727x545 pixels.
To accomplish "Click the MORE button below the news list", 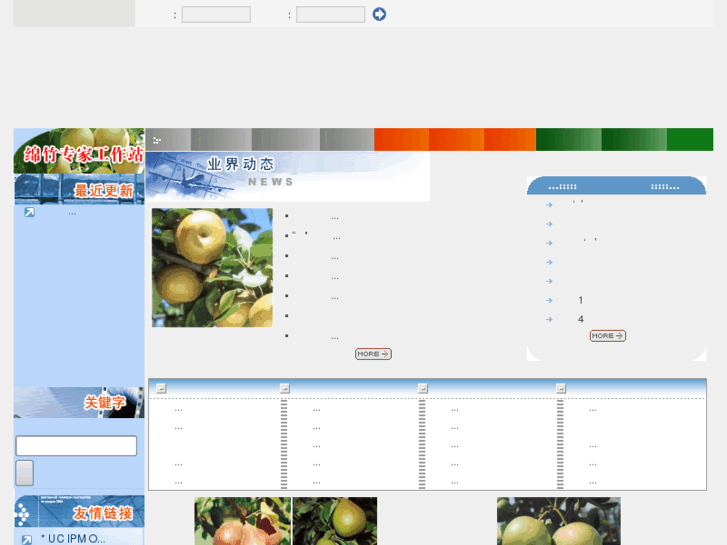I will 373,354.
